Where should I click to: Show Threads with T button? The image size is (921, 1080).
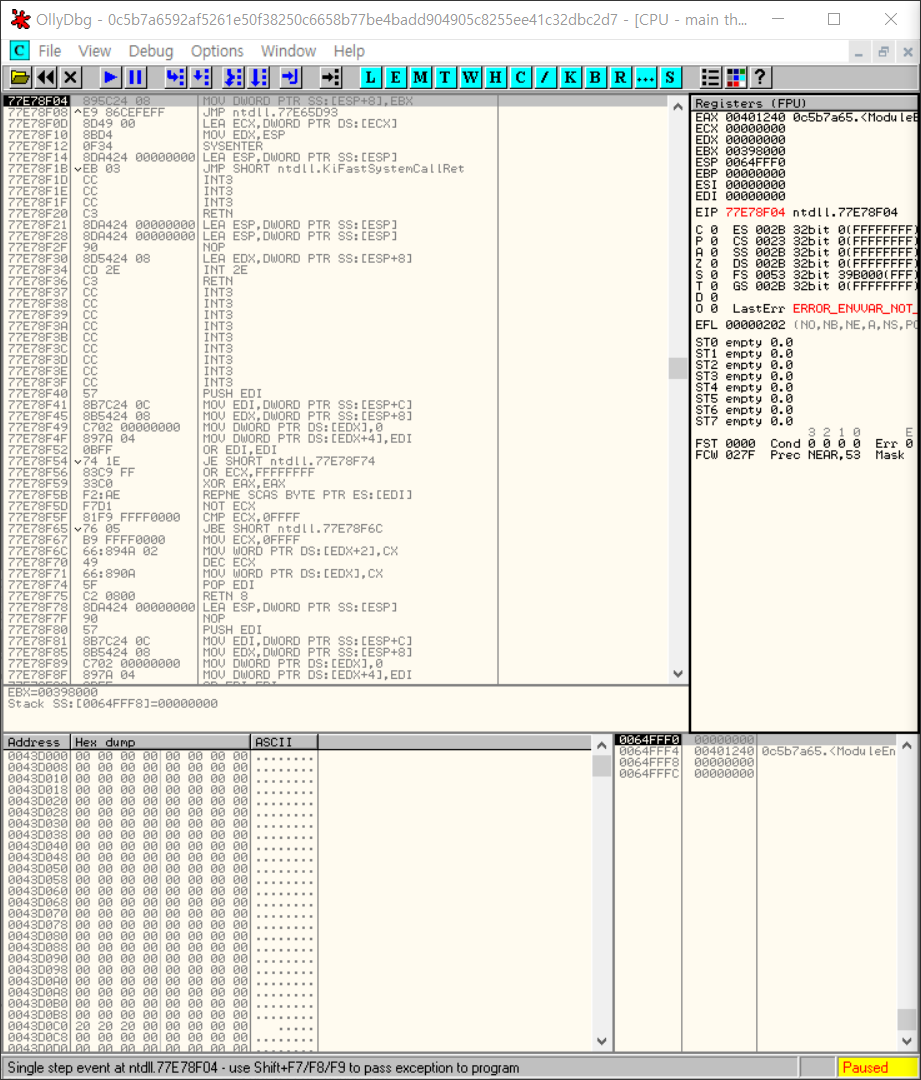[x=445, y=77]
